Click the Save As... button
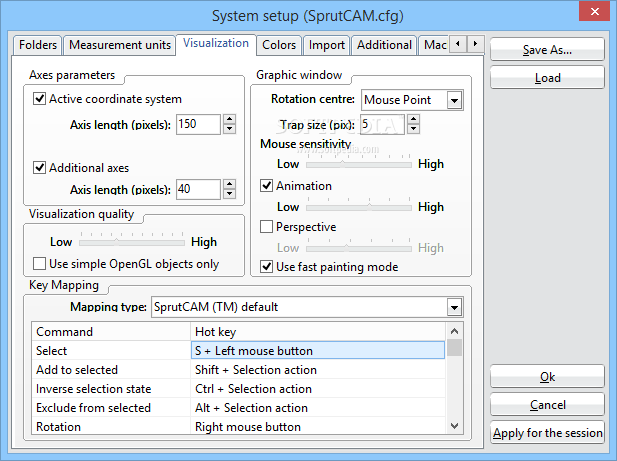This screenshot has height=461, width=617. (547, 50)
